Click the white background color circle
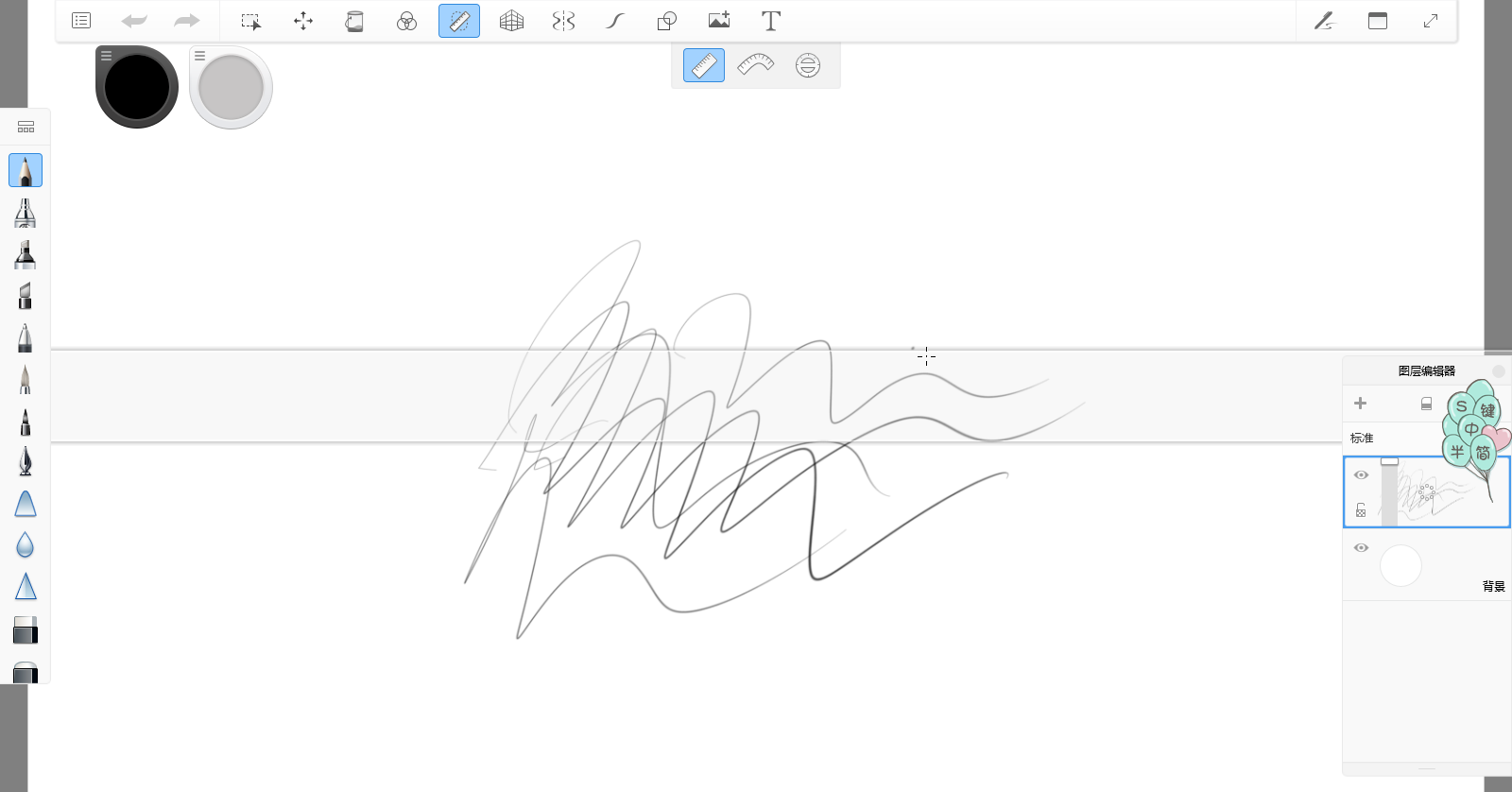Image resolution: width=1512 pixels, height=792 pixels. 1400,565
